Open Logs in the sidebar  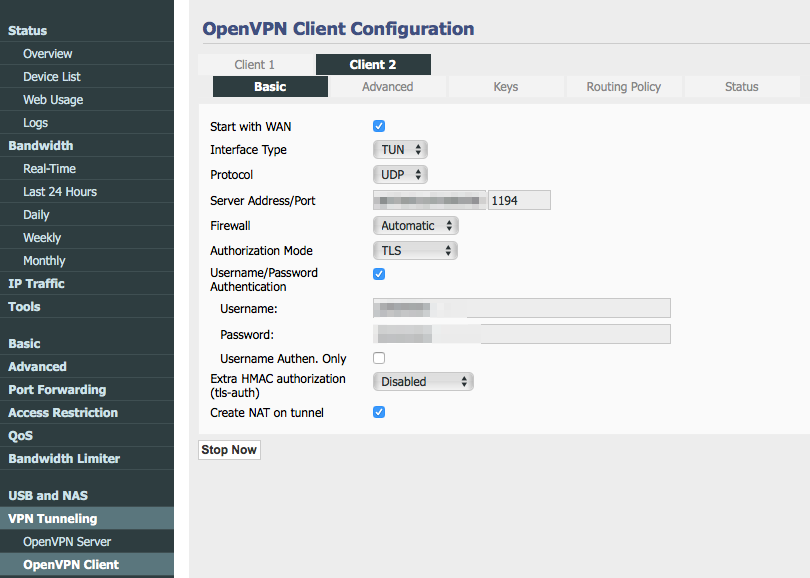(87, 122)
